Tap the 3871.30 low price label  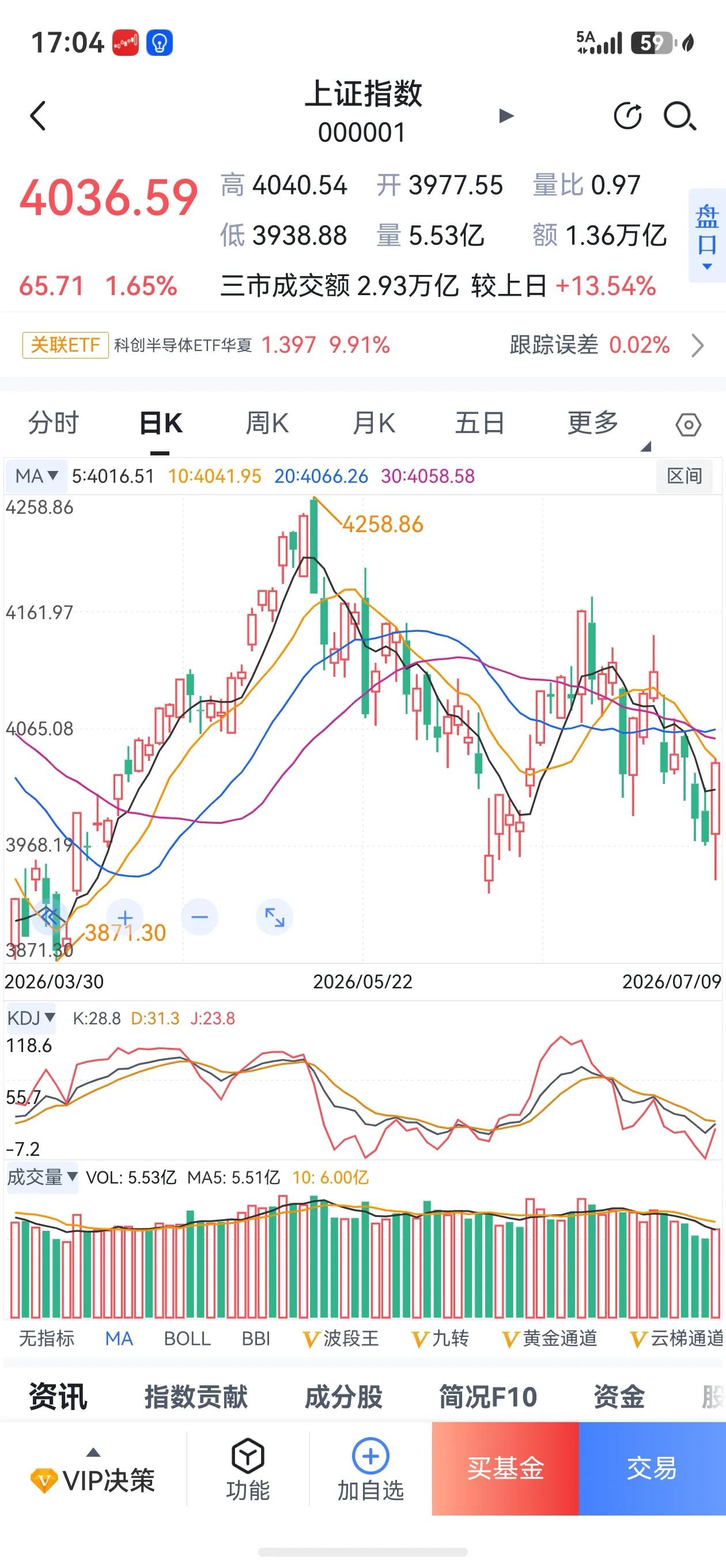tap(126, 933)
